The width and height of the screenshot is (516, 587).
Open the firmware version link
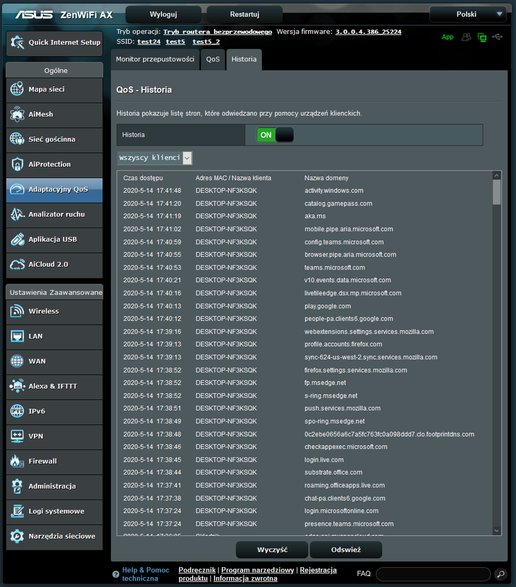click(x=368, y=32)
